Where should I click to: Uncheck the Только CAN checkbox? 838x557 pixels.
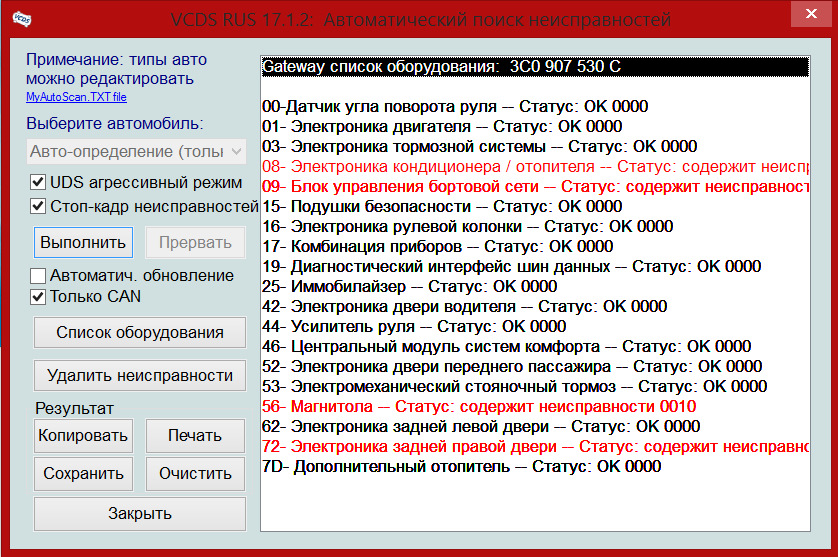click(38, 297)
